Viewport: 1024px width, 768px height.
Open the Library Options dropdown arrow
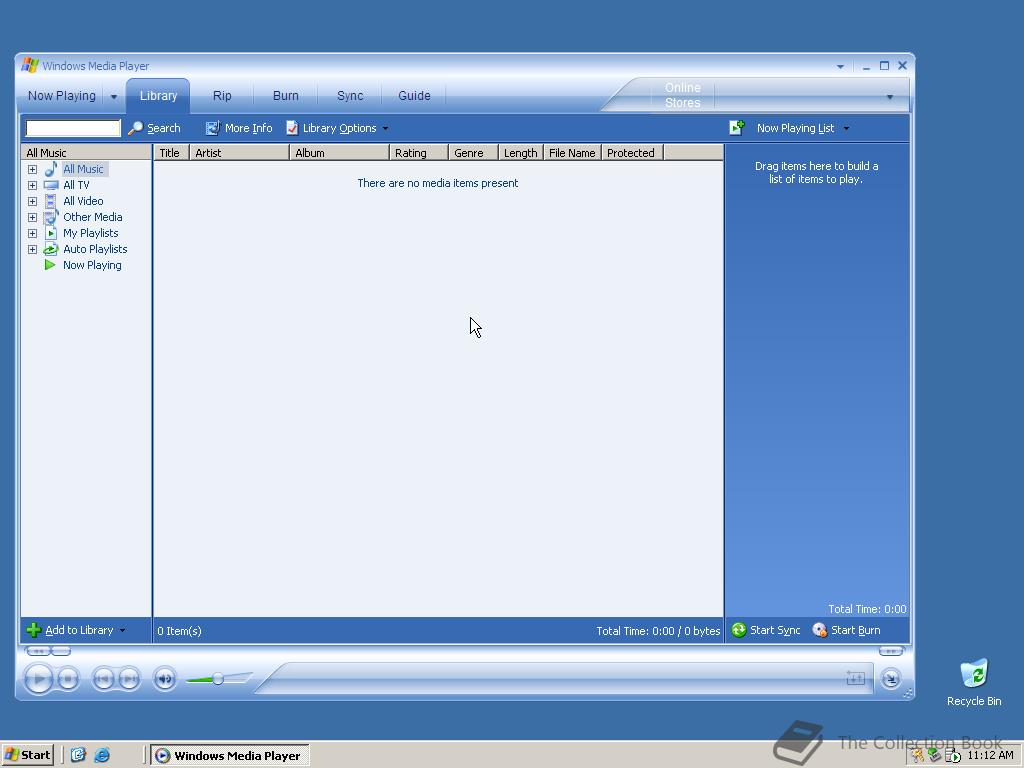point(385,129)
